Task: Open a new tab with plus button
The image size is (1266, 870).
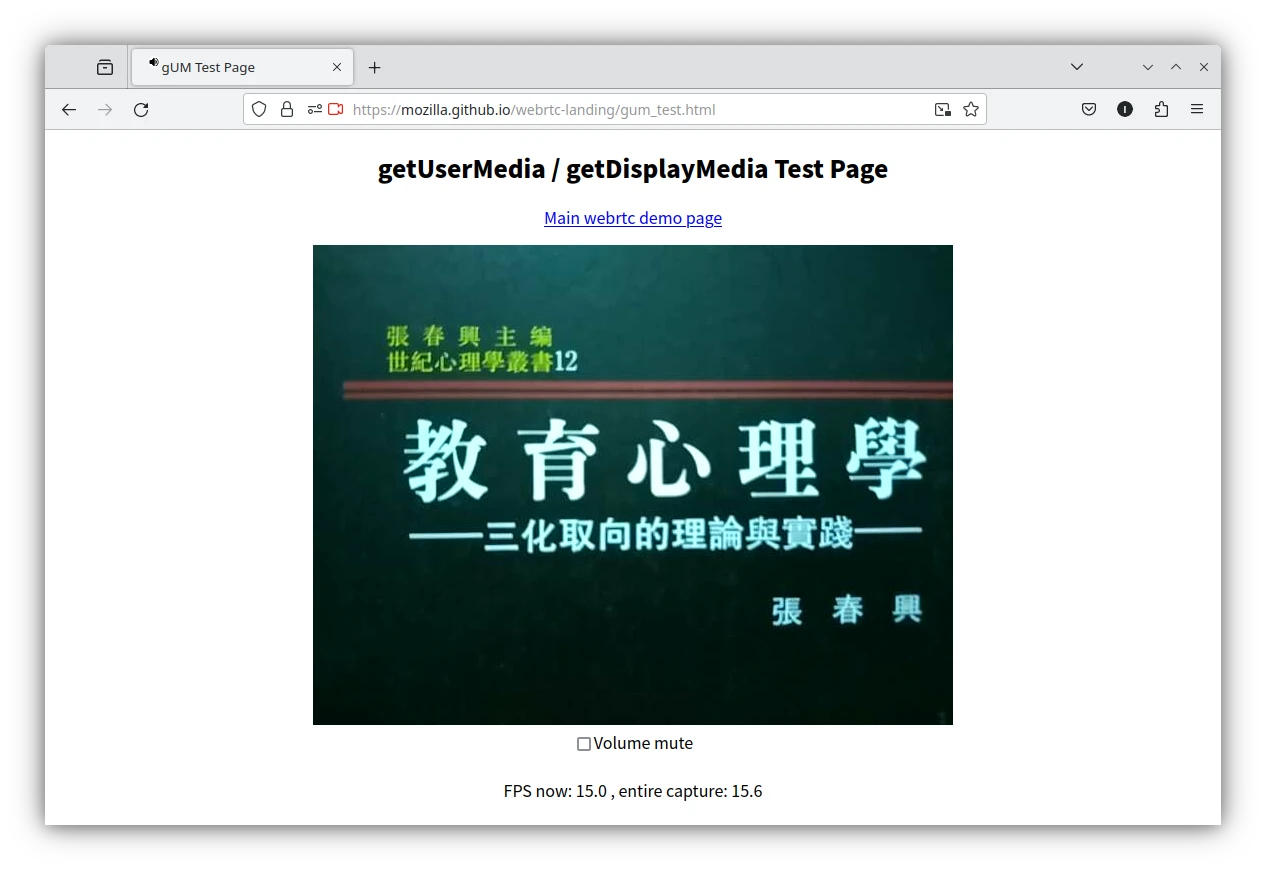Action: point(374,67)
